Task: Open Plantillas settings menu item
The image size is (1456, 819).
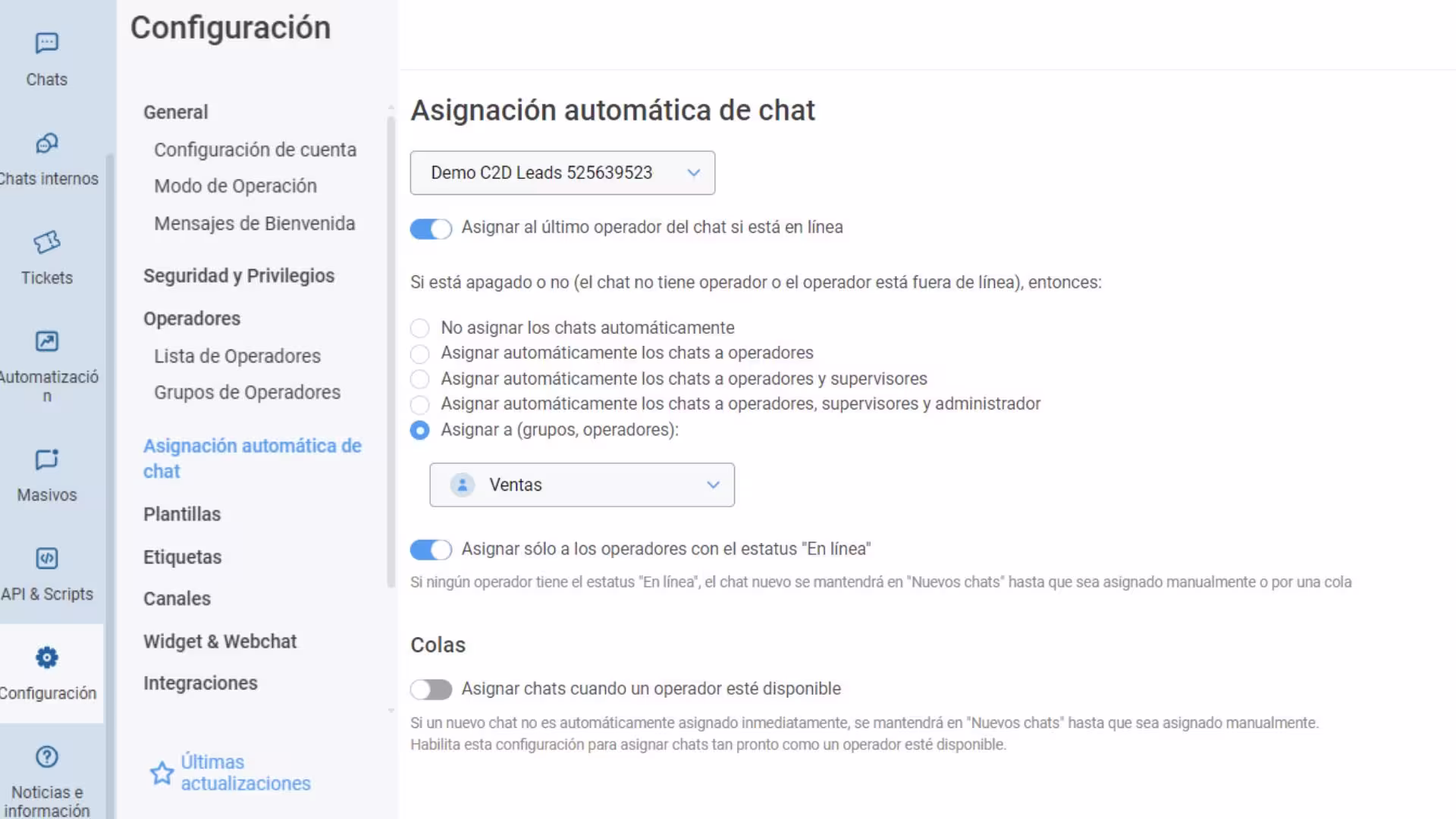Action: [182, 514]
